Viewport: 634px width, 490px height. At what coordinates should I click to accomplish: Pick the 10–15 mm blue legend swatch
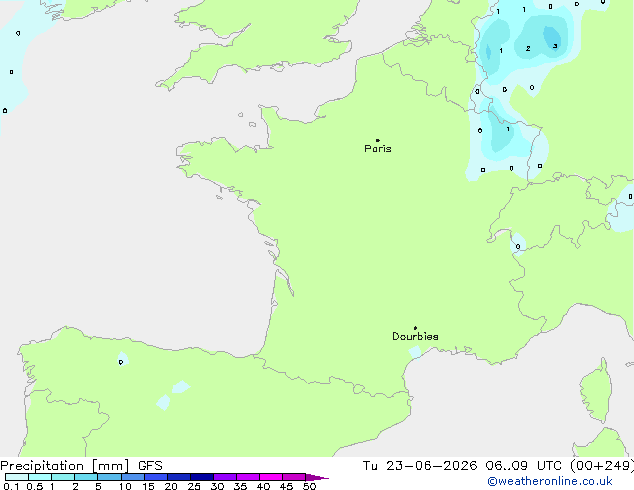tap(133, 477)
